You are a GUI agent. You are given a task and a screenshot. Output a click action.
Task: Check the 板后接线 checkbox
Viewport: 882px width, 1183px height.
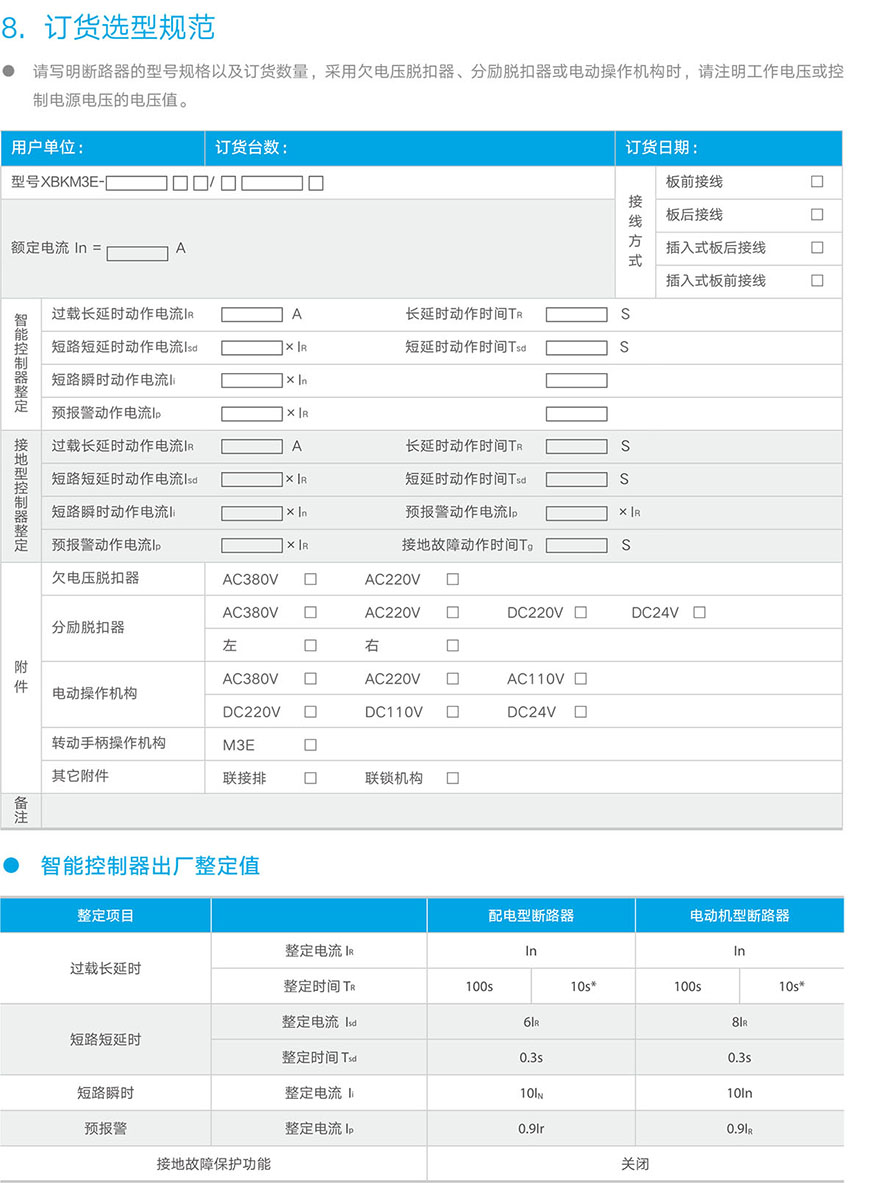[x=817, y=214]
